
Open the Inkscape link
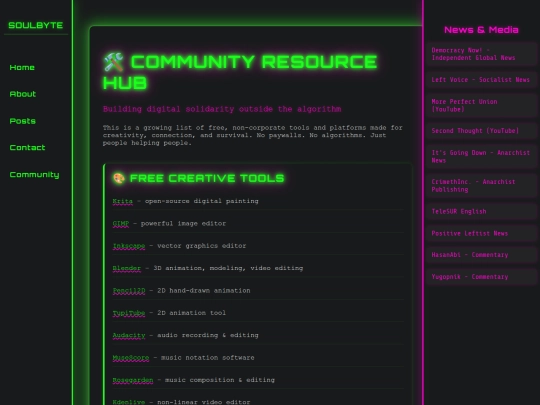pyautogui.click(x=129, y=246)
